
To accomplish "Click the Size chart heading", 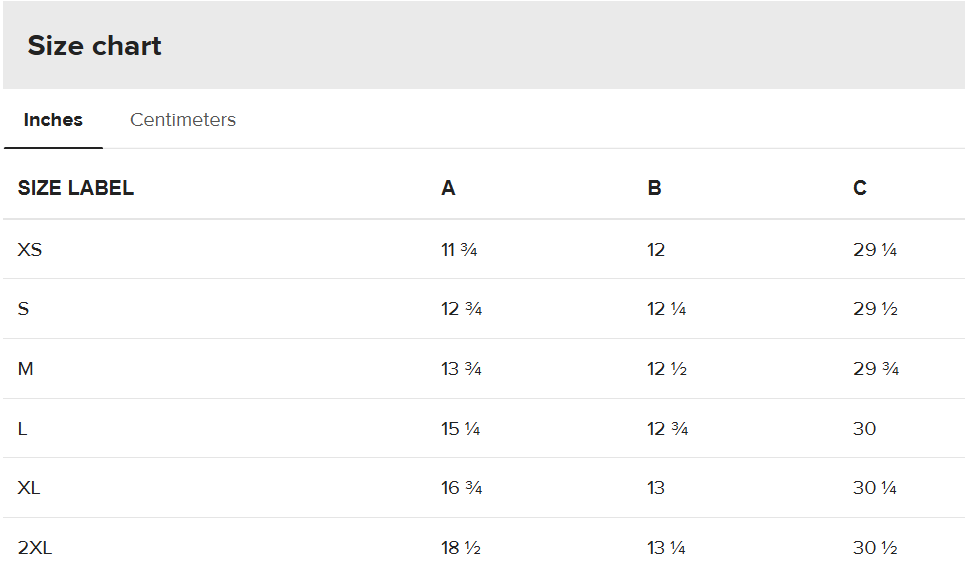I will click(x=94, y=46).
